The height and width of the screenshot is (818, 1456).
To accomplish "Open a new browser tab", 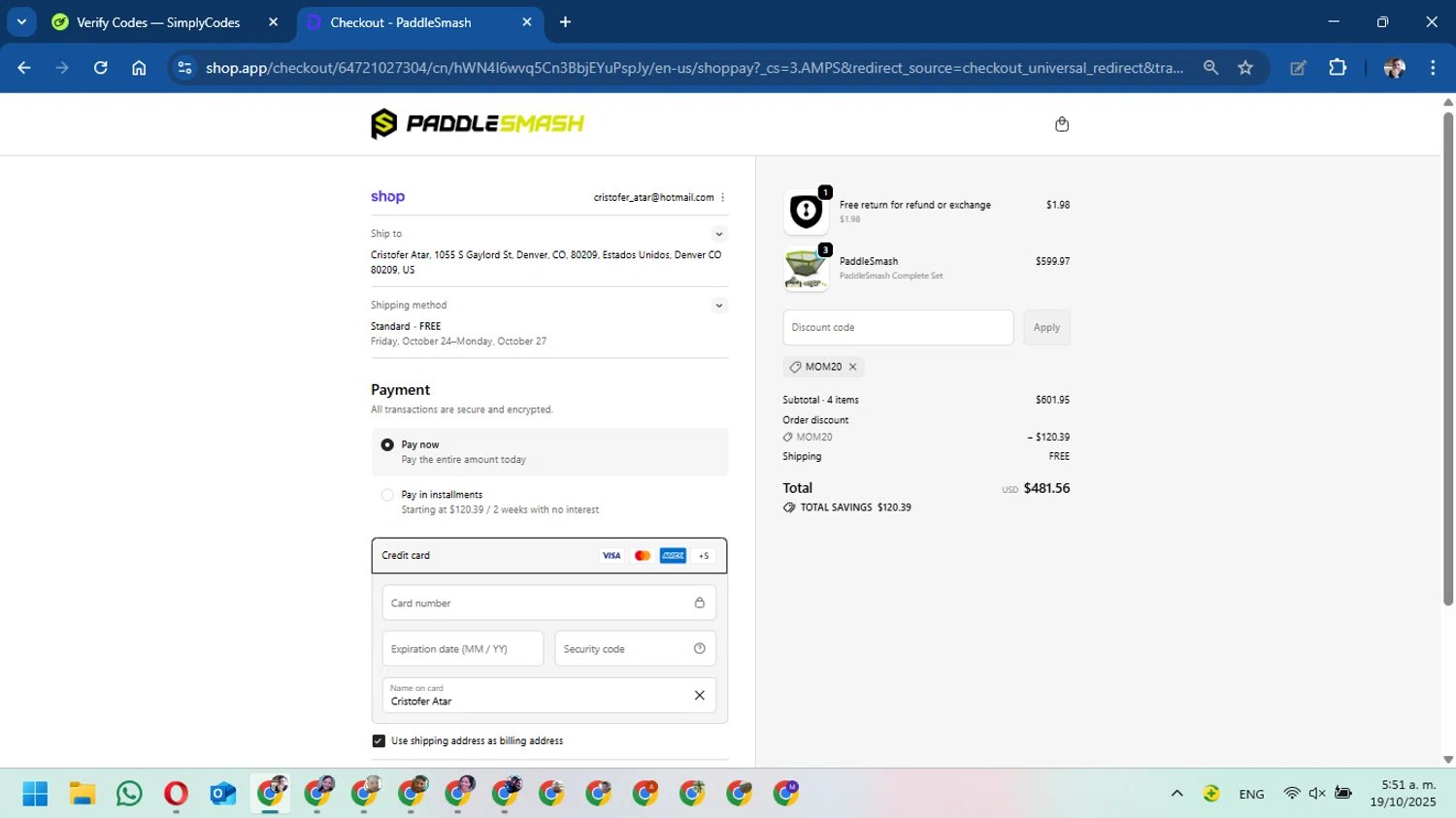I will tap(565, 22).
